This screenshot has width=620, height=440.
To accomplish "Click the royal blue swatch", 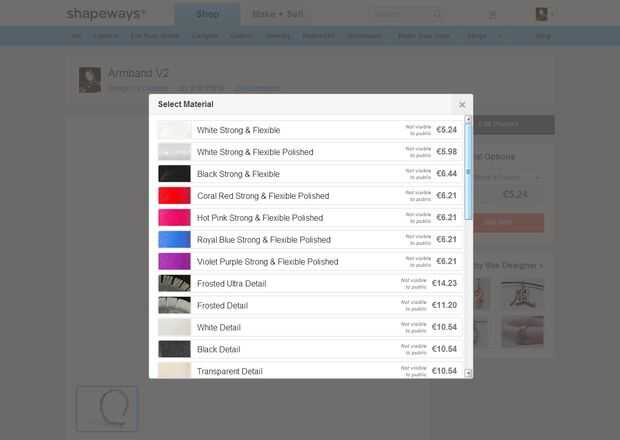I will coord(174,240).
